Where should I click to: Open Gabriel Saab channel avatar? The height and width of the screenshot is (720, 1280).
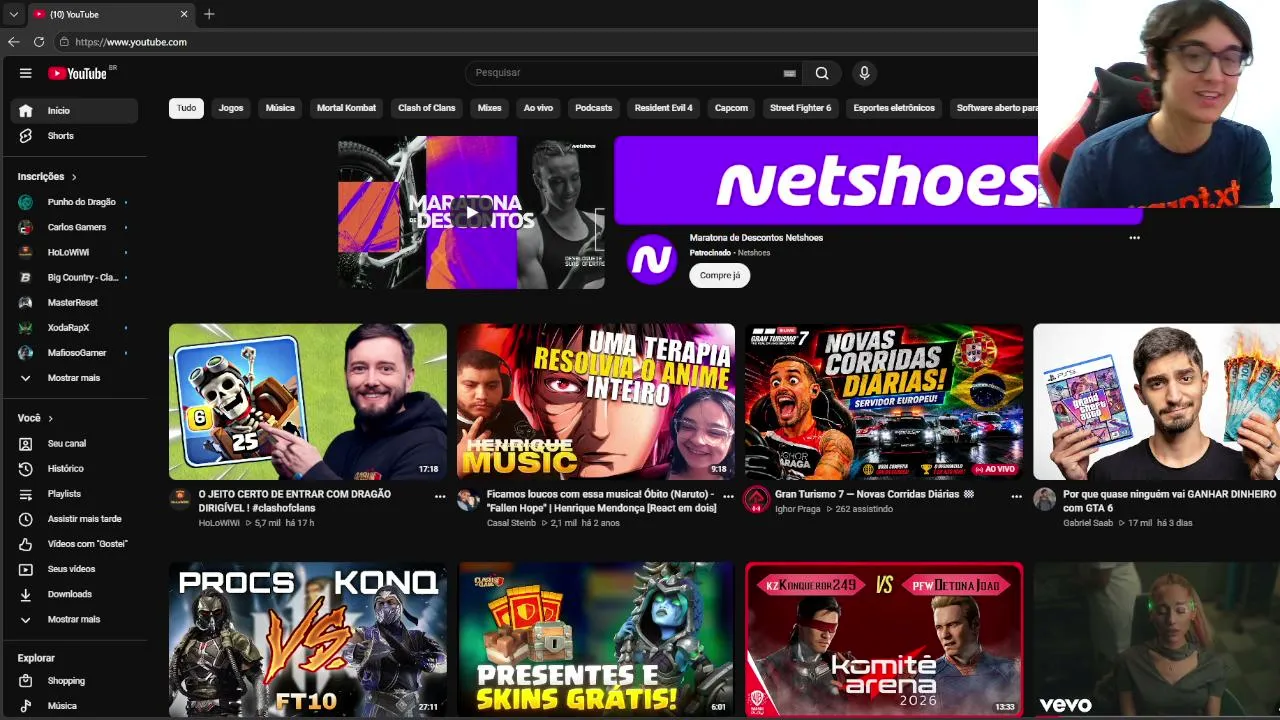tap(1044, 498)
